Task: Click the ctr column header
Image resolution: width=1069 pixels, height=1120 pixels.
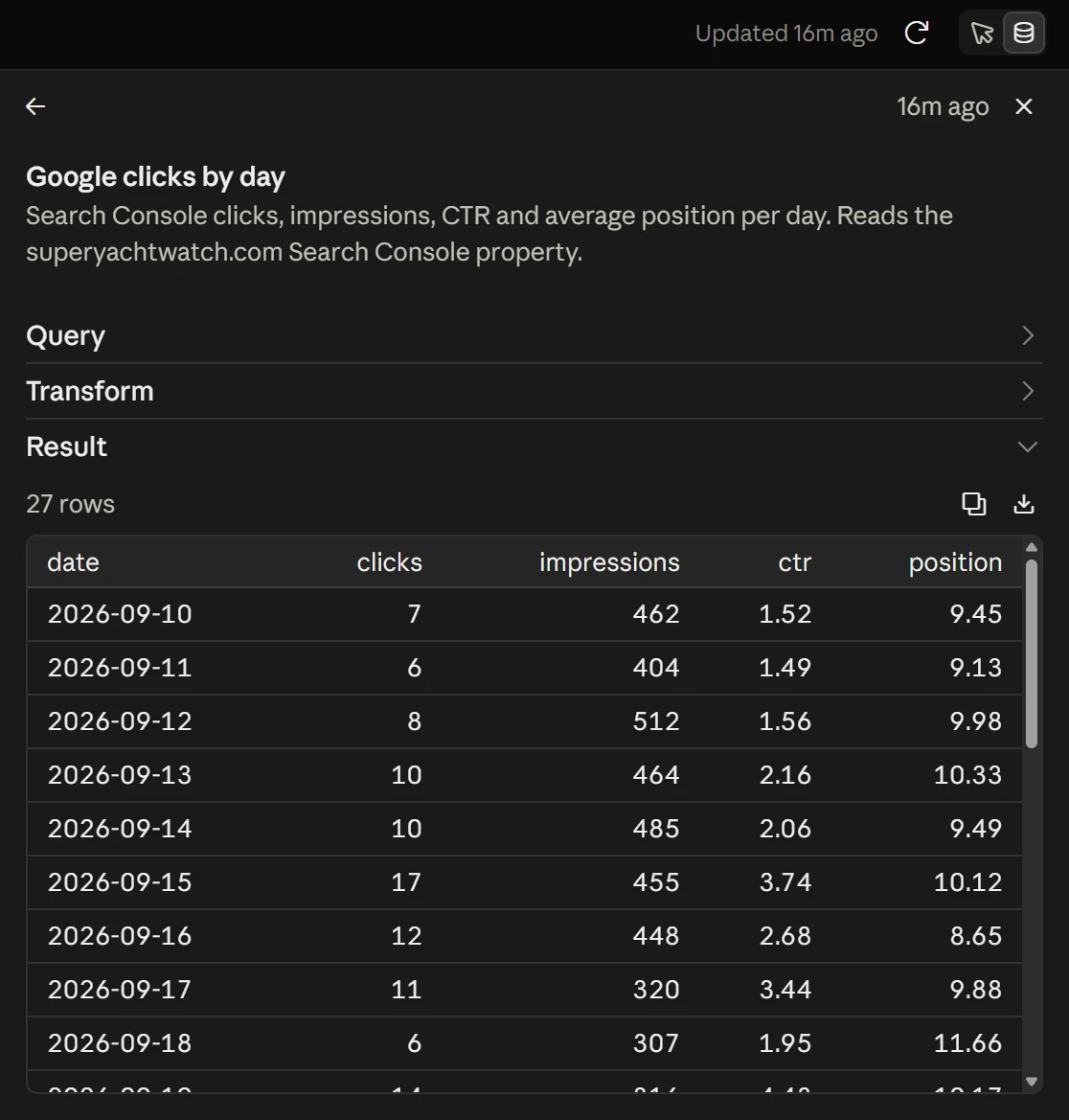Action: [x=795, y=562]
